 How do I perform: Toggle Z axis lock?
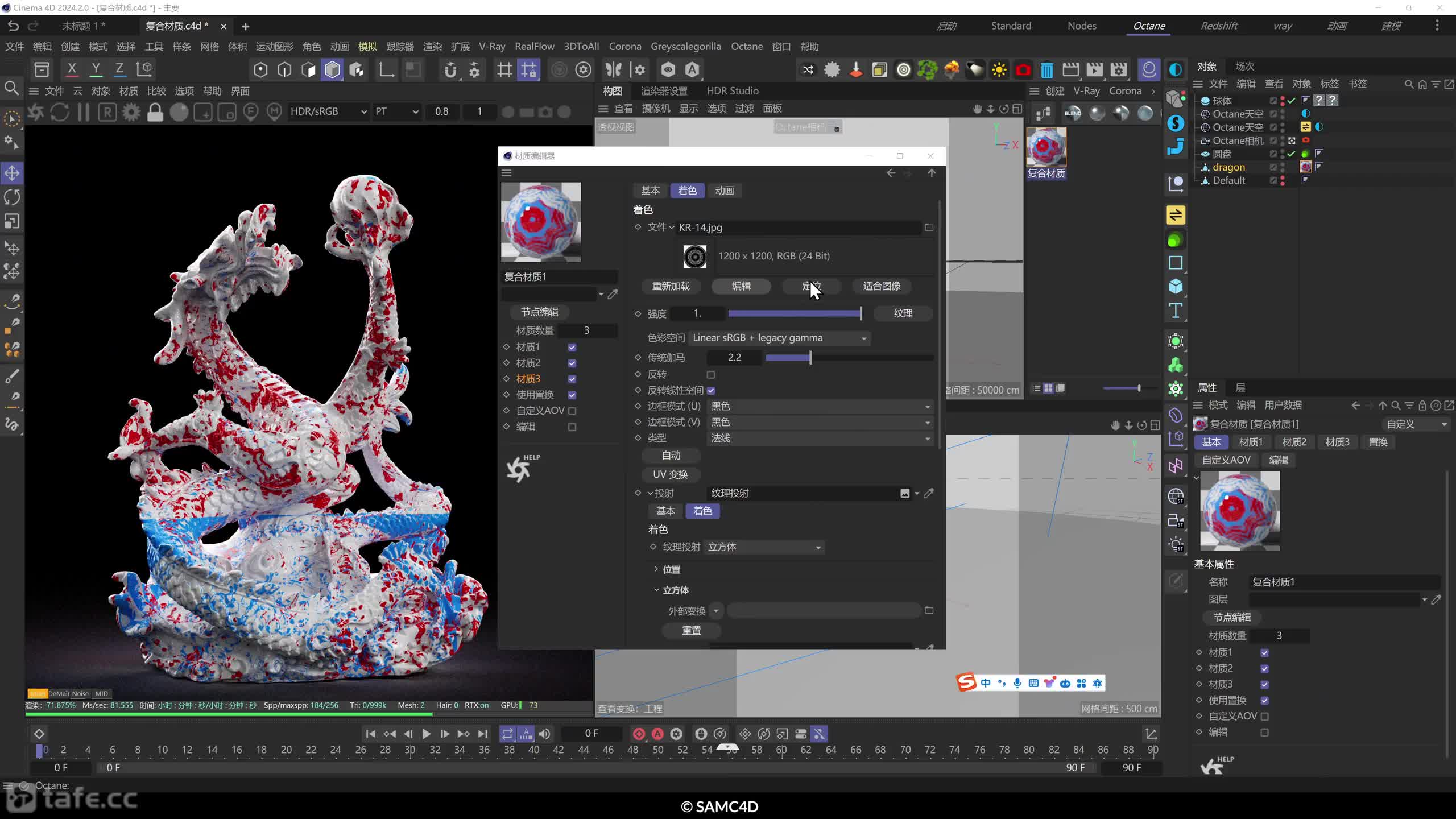119,69
